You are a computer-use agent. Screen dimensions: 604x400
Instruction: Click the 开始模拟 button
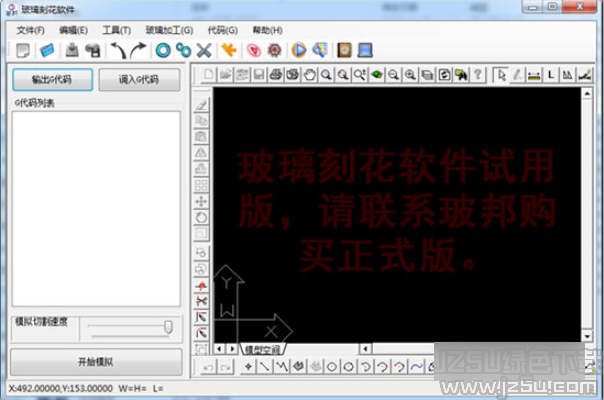[96, 362]
